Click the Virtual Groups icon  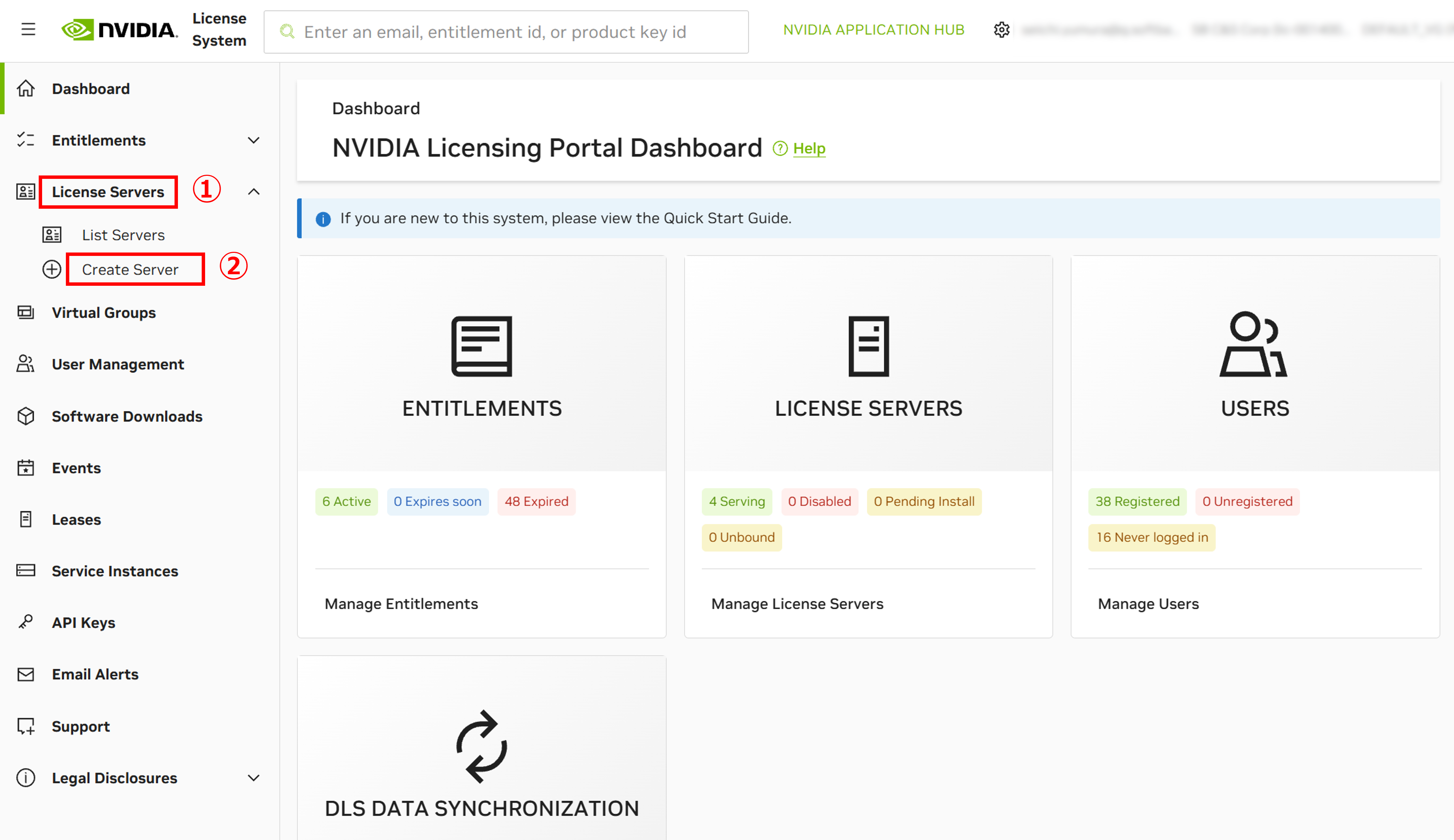tap(26, 313)
